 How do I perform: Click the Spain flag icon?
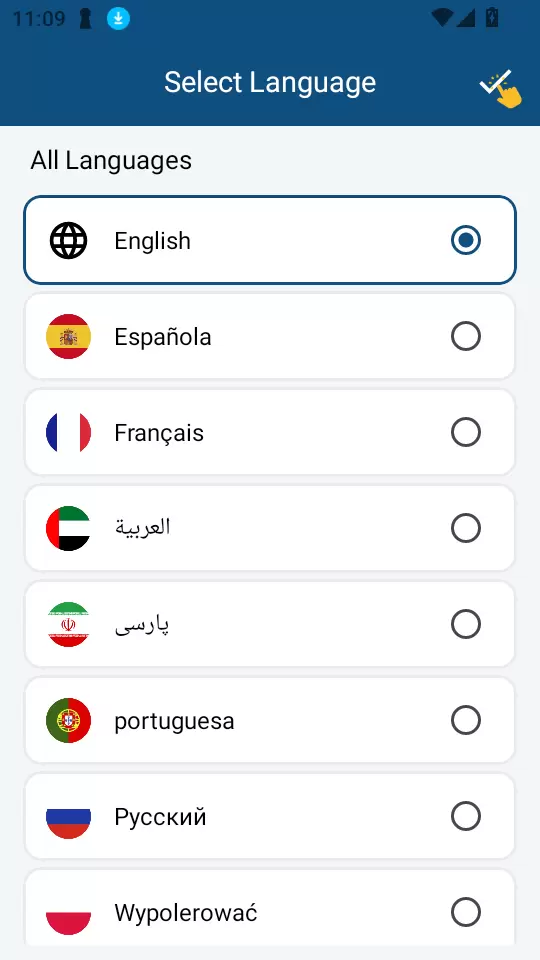click(x=69, y=337)
